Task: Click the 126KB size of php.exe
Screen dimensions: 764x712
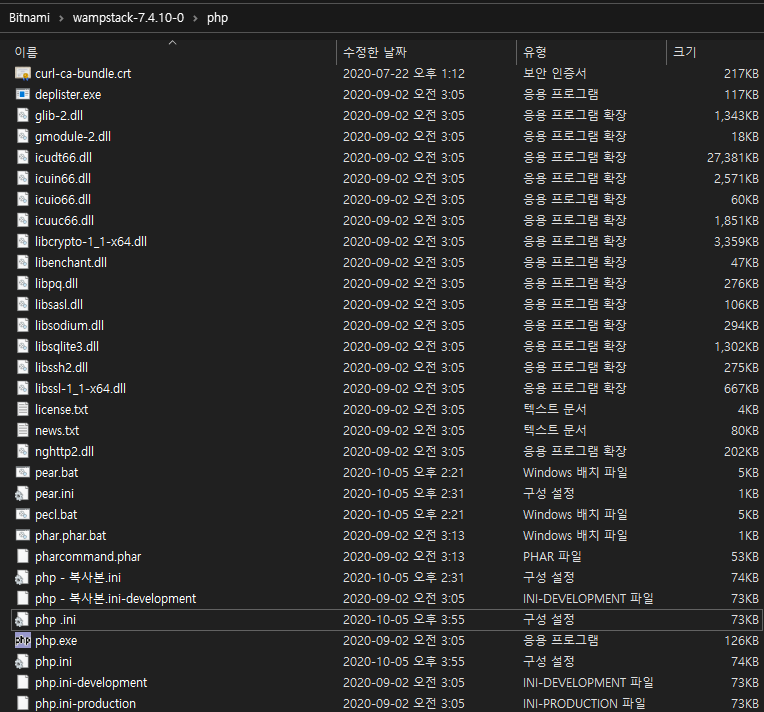Action: tap(742, 640)
